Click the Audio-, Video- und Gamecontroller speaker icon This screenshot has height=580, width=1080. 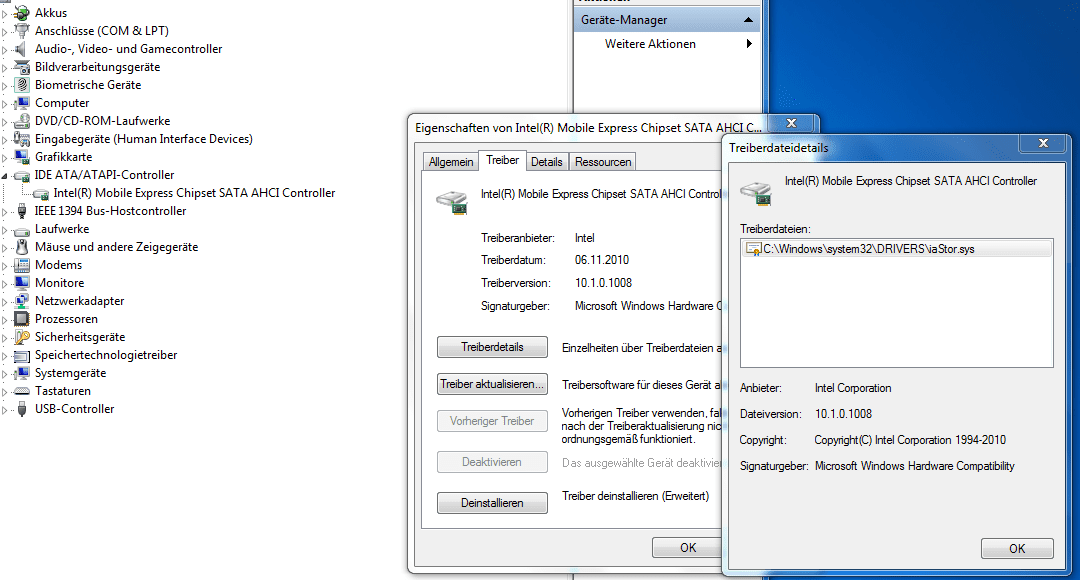22,49
